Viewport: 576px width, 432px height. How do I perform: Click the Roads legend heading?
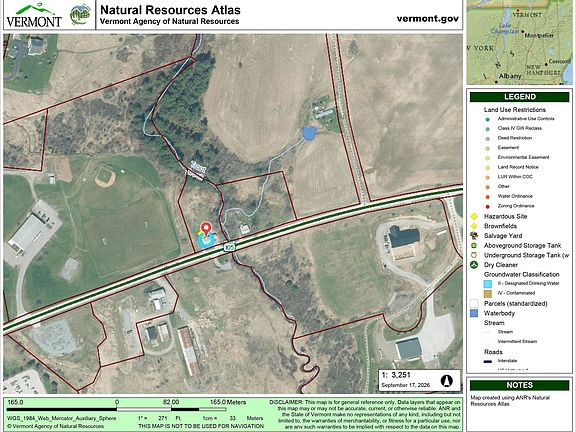click(493, 352)
